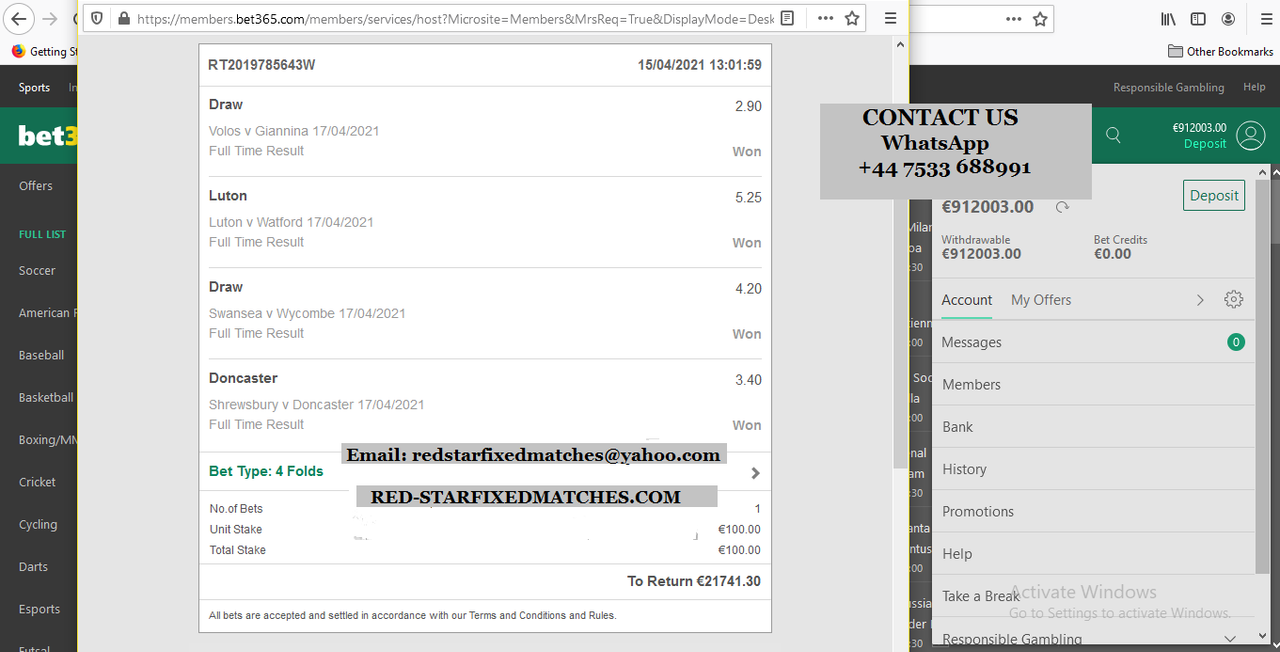Click the bookmark star in the background browser window

pos(1040,19)
